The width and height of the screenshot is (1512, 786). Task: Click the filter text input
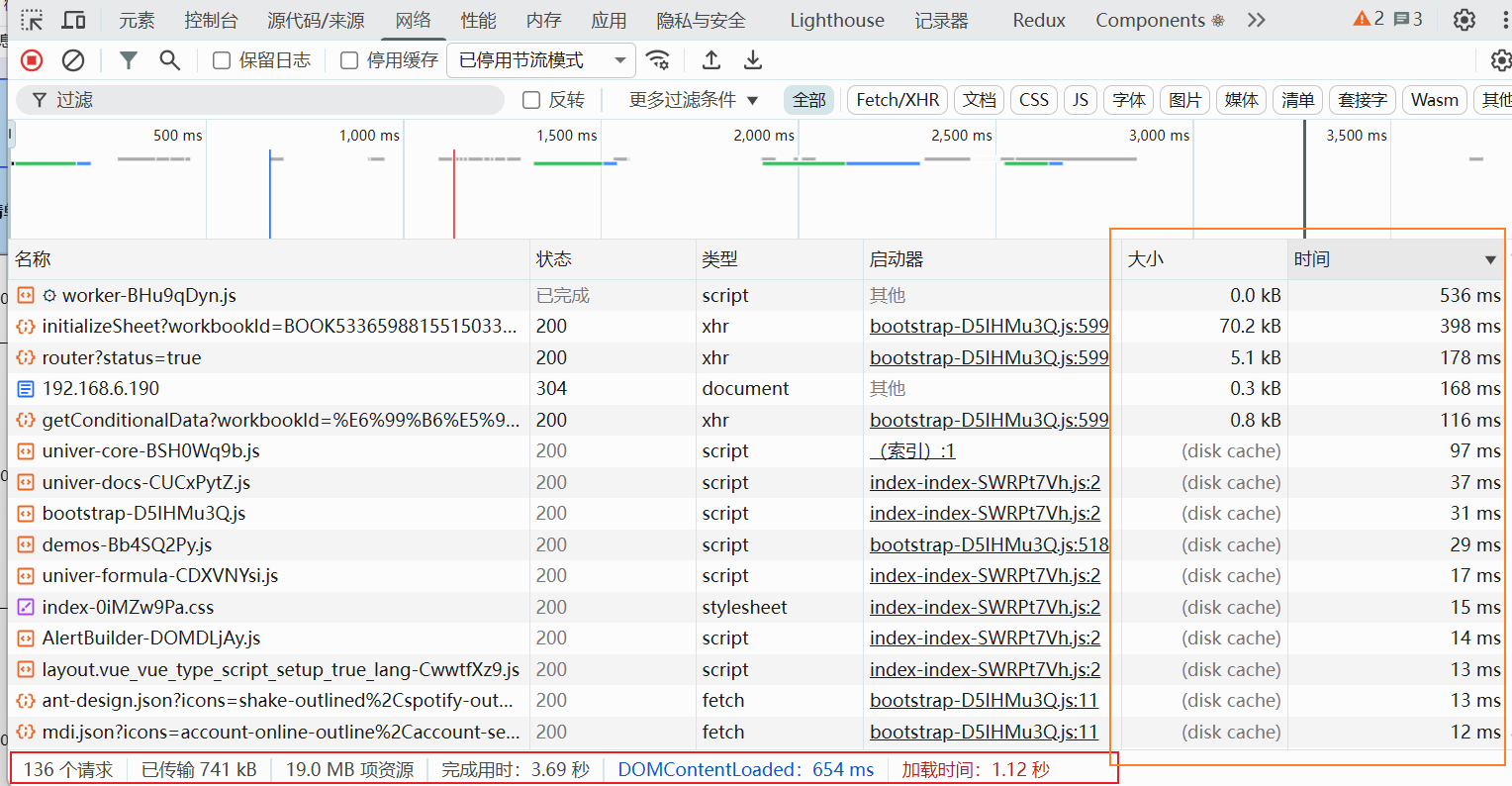(x=260, y=100)
